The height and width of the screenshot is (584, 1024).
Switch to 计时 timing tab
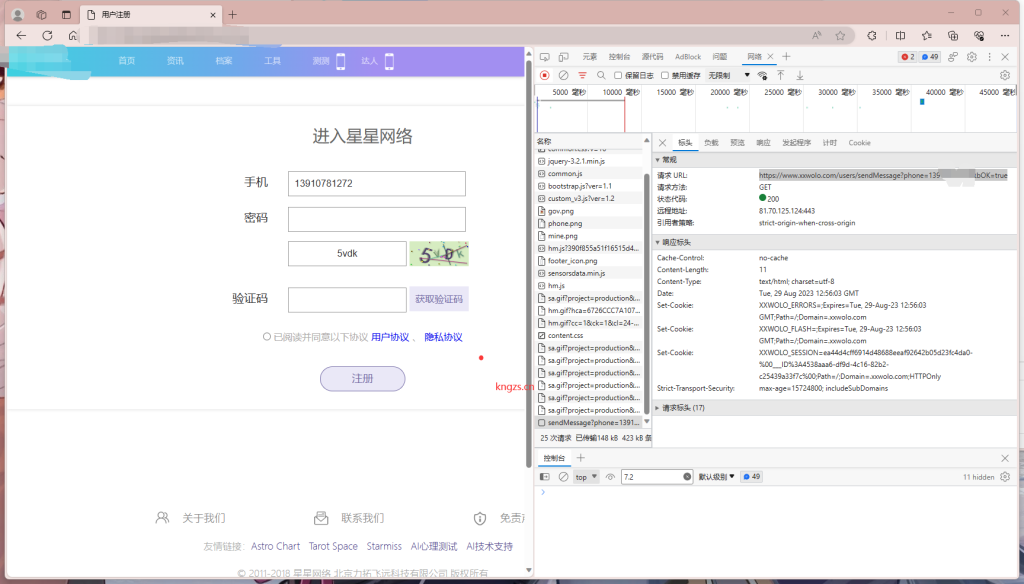click(x=829, y=142)
